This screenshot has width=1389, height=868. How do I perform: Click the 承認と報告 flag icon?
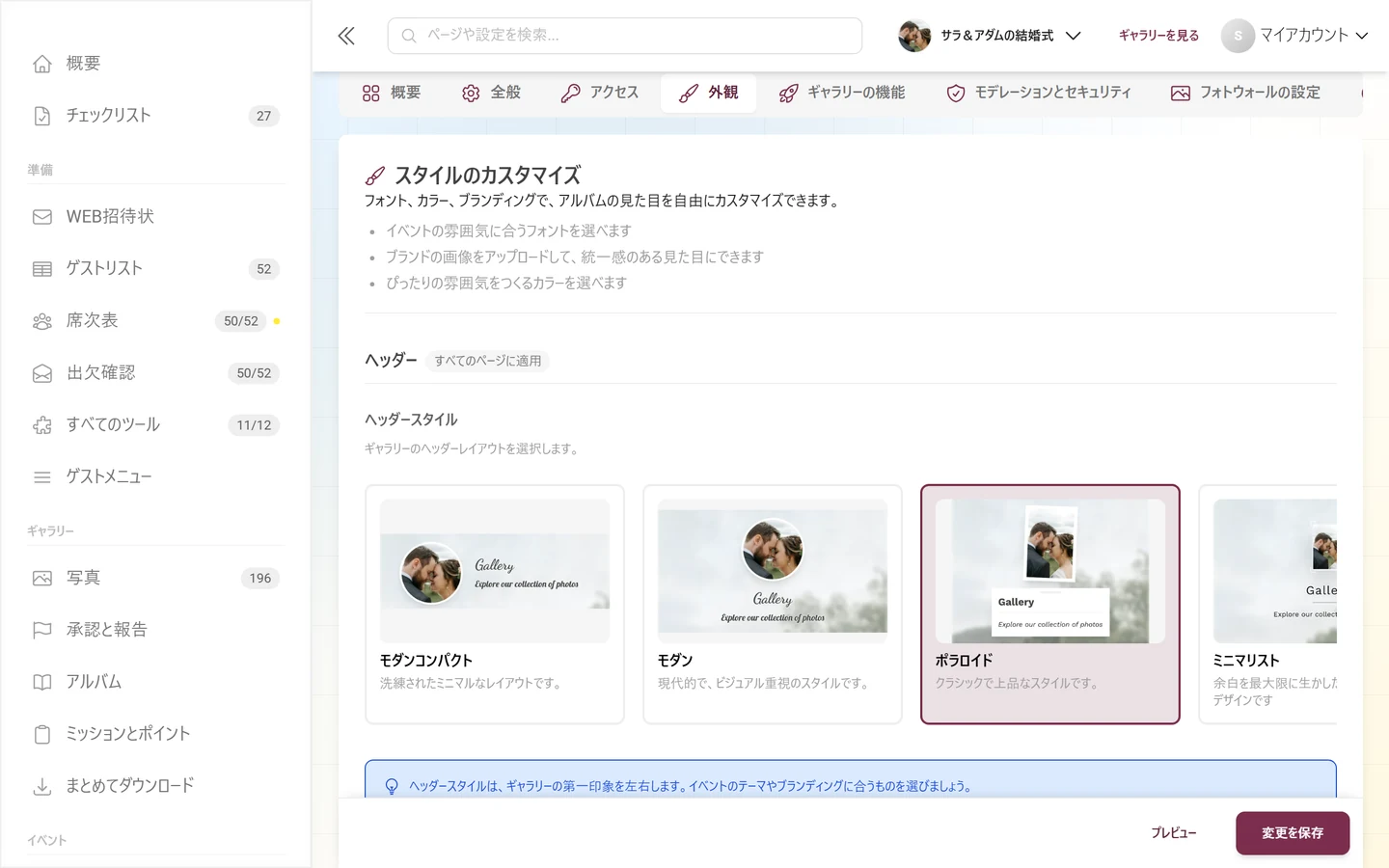pyautogui.click(x=42, y=631)
